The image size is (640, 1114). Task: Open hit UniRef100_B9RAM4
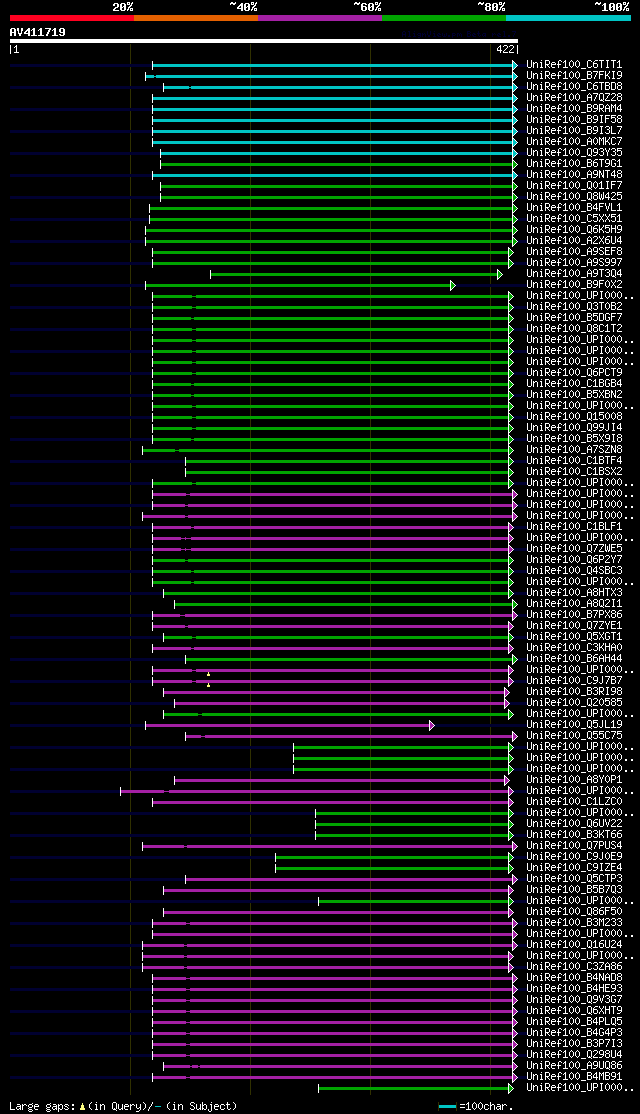[x=575, y=109]
